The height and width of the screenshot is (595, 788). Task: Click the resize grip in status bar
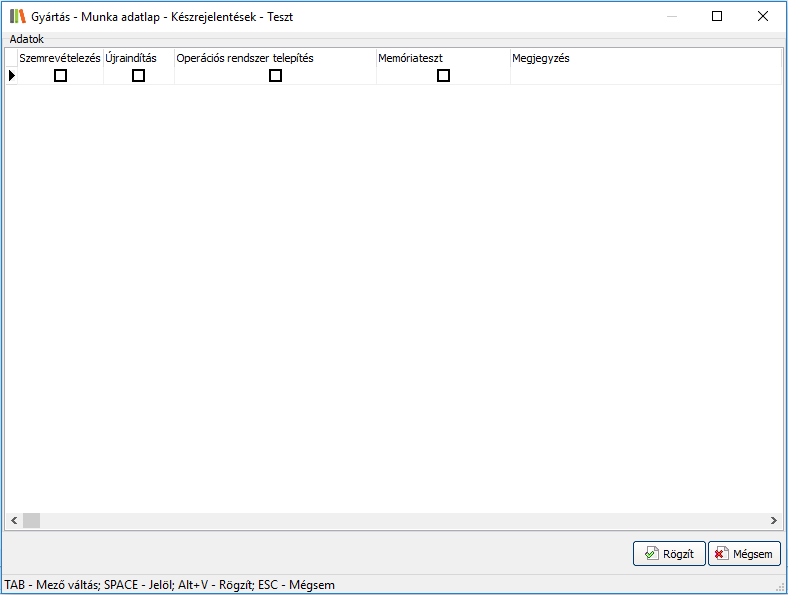(780, 587)
